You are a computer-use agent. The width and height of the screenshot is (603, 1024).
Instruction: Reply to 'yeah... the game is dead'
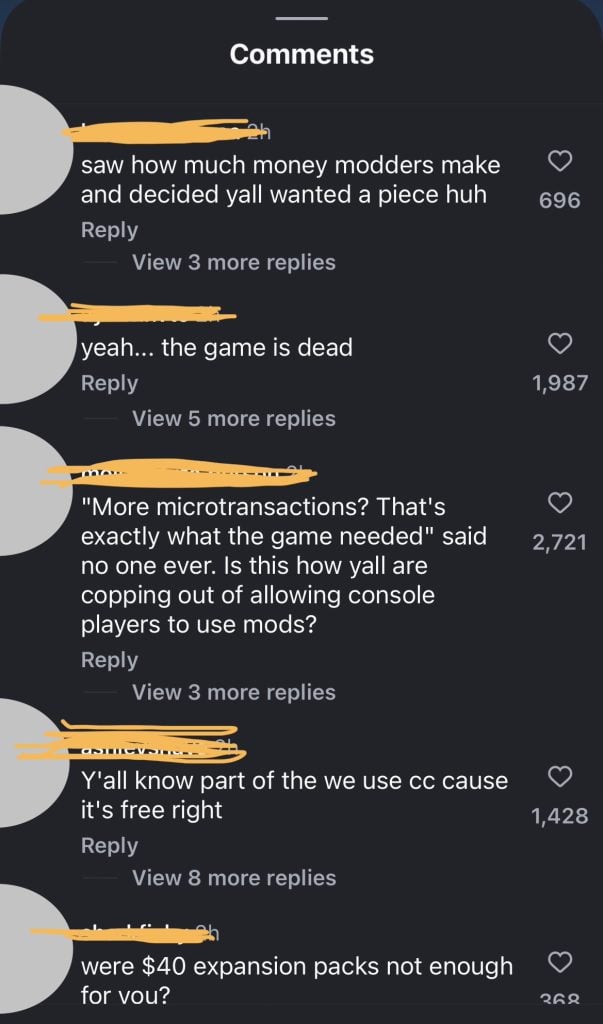[x=109, y=383]
